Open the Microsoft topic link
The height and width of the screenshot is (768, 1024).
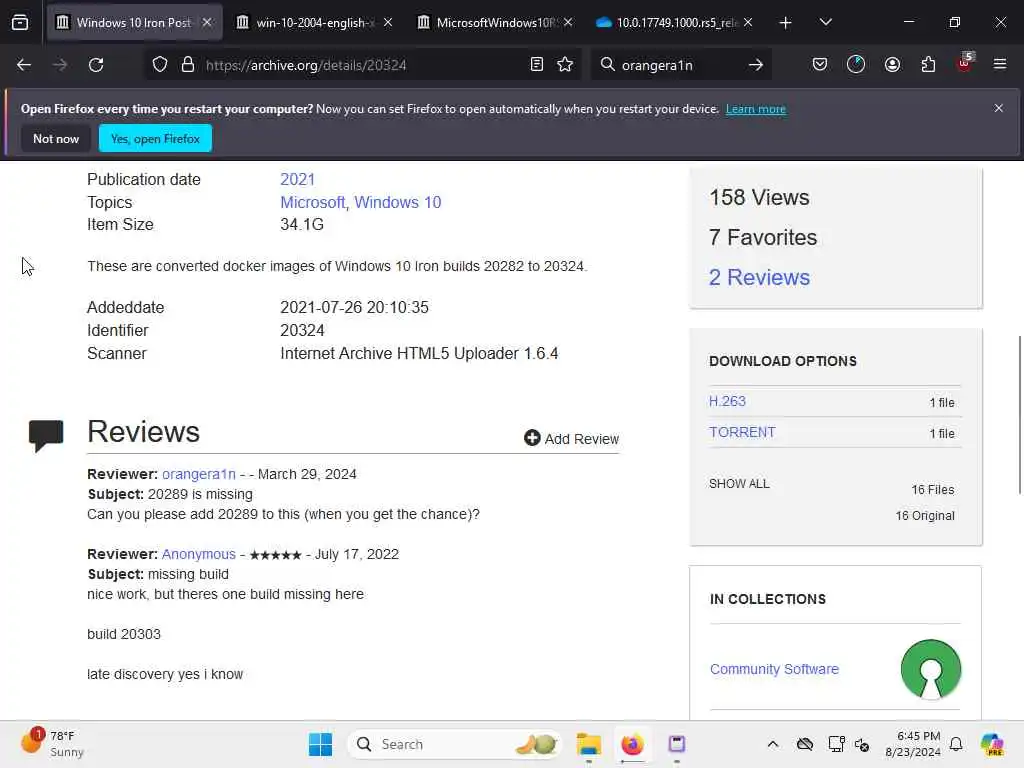click(313, 202)
